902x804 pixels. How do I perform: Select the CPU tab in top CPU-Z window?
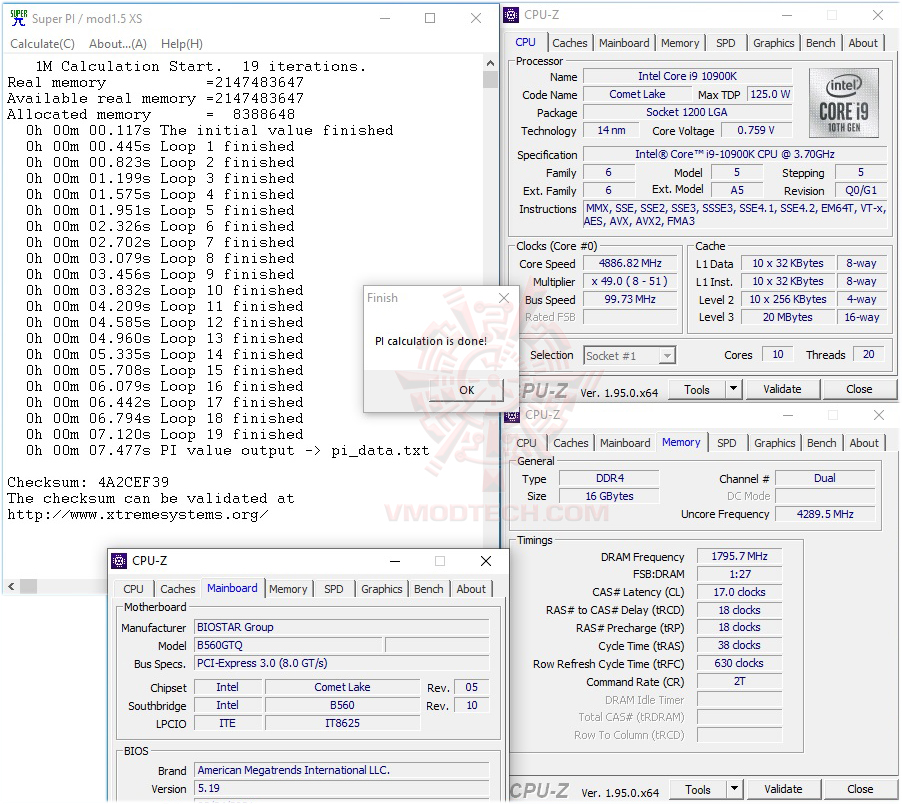click(525, 43)
